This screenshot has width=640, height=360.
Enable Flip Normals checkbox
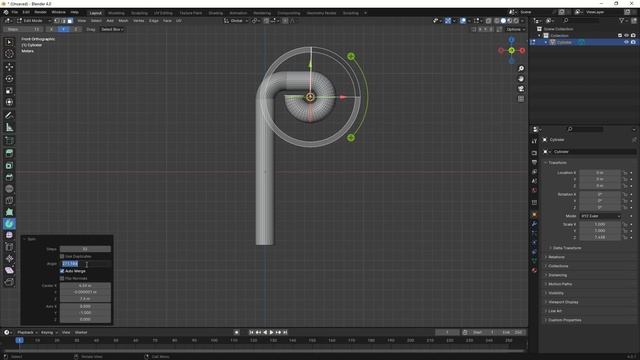tap(62, 278)
